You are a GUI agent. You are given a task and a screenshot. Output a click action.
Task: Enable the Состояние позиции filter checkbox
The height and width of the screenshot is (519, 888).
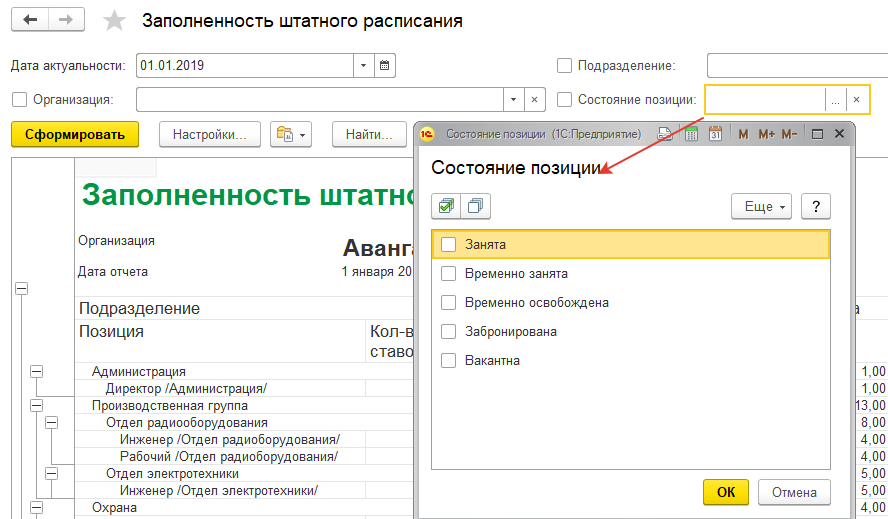tap(564, 100)
